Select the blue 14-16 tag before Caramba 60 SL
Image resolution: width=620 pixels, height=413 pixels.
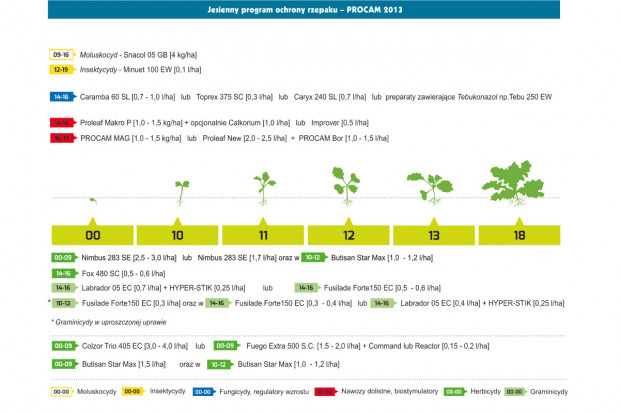coord(63,97)
